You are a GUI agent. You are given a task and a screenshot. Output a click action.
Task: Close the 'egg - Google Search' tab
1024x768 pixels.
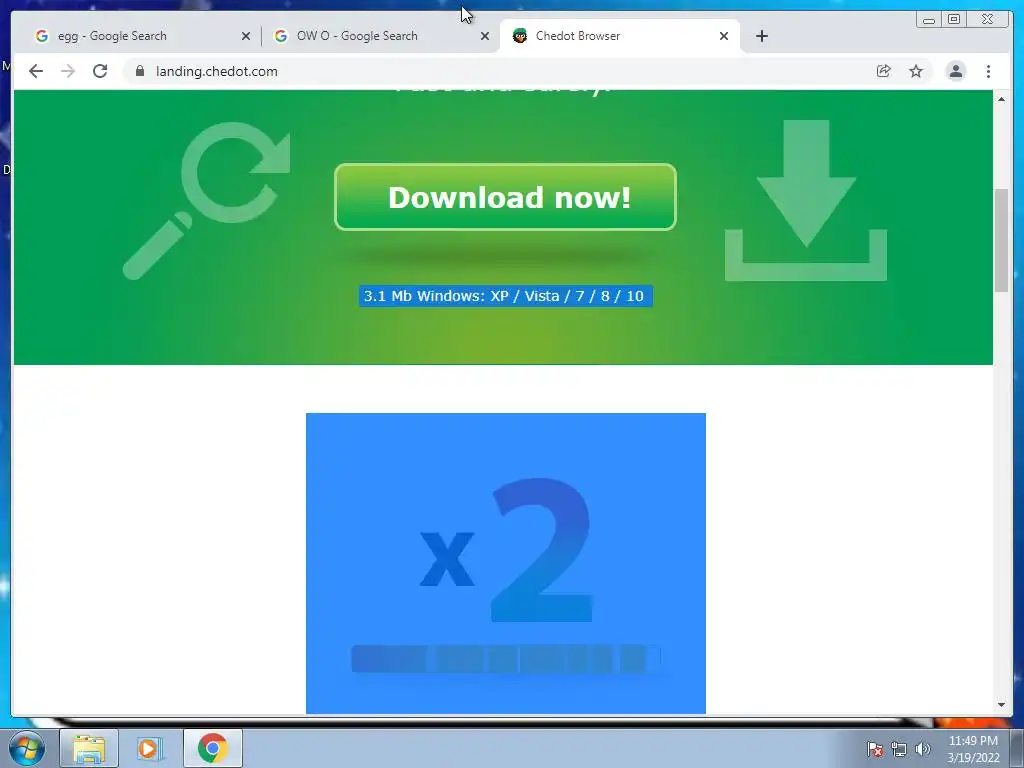click(246, 36)
